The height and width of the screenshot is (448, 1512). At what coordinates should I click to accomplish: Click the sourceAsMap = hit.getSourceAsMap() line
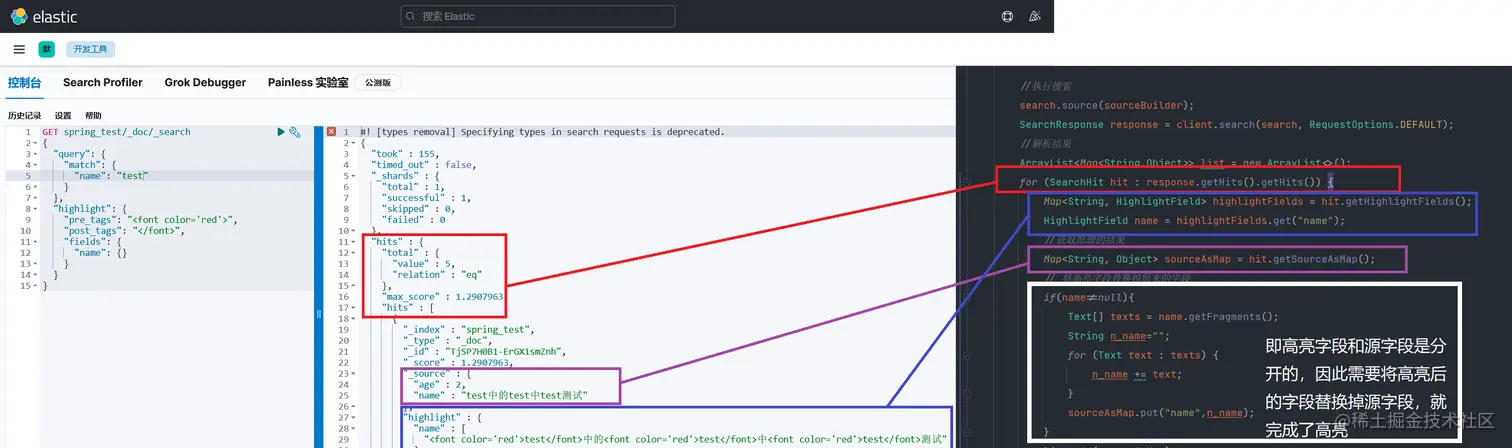coord(1209,259)
